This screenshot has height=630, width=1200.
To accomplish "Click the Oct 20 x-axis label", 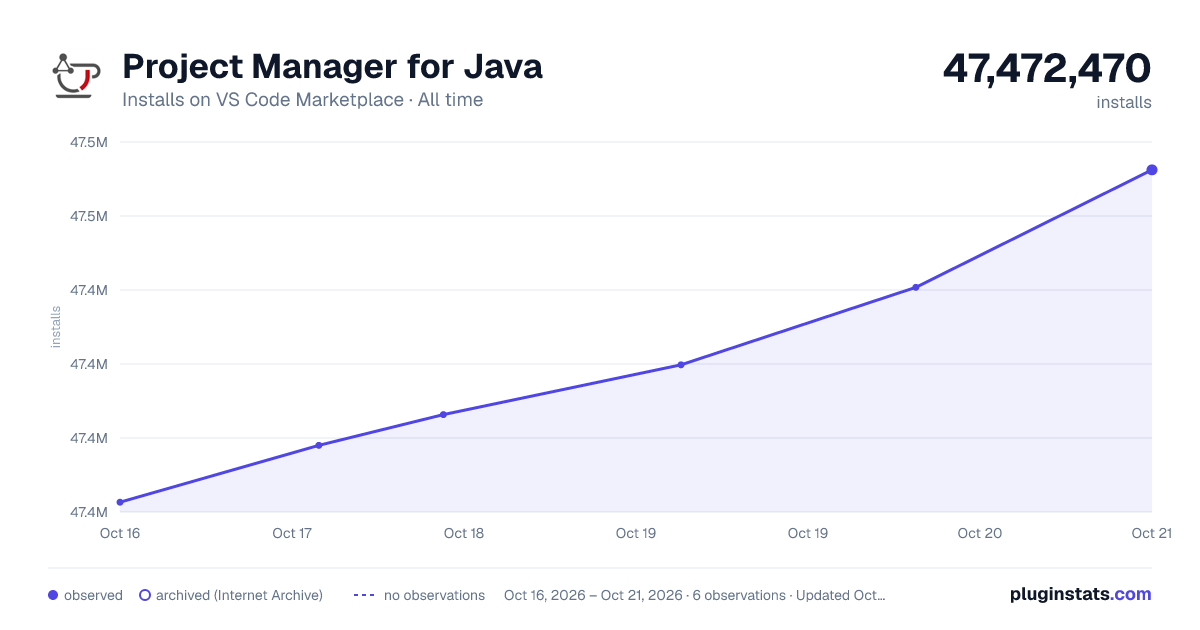I will point(980,533).
